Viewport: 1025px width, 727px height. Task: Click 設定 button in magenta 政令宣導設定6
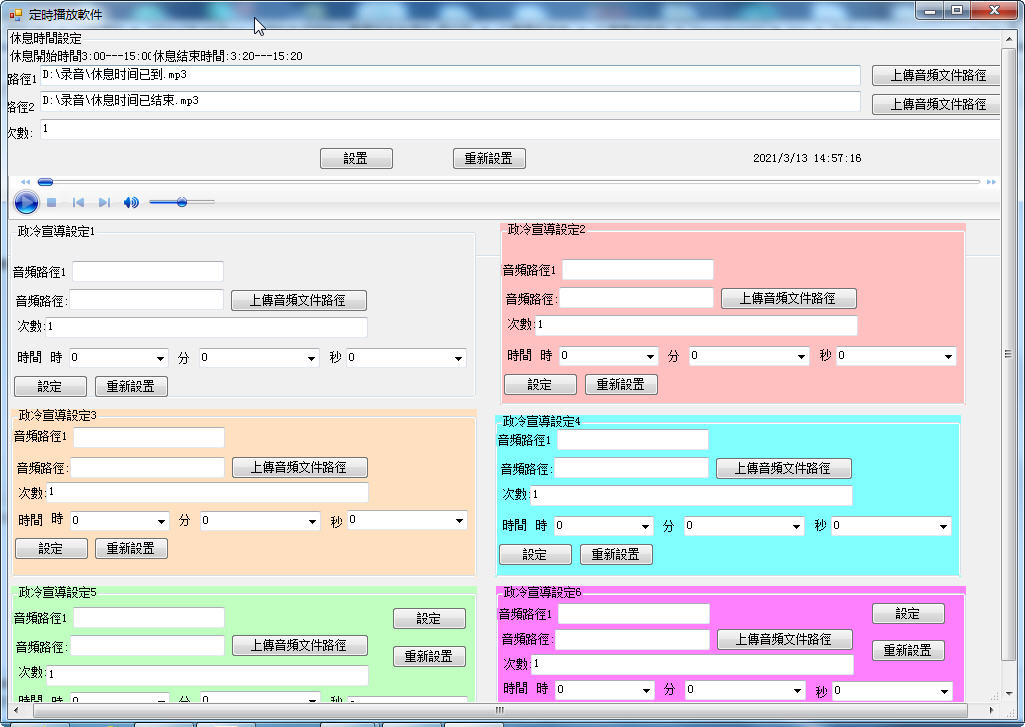click(909, 613)
